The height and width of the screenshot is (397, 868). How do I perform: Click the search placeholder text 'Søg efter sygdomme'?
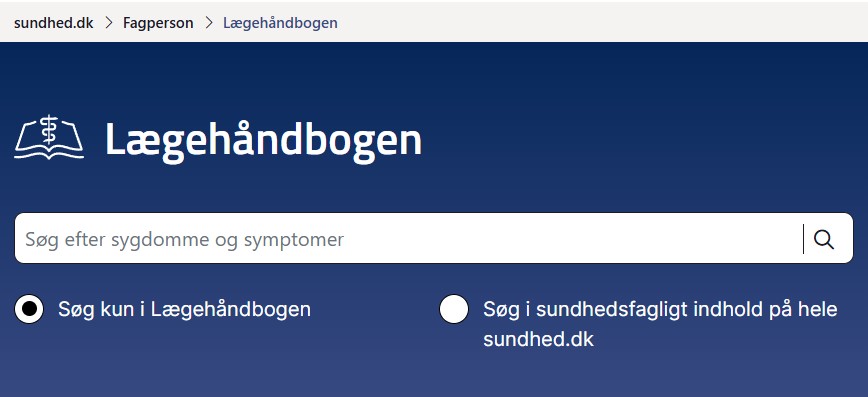pyautogui.click(x=121, y=240)
